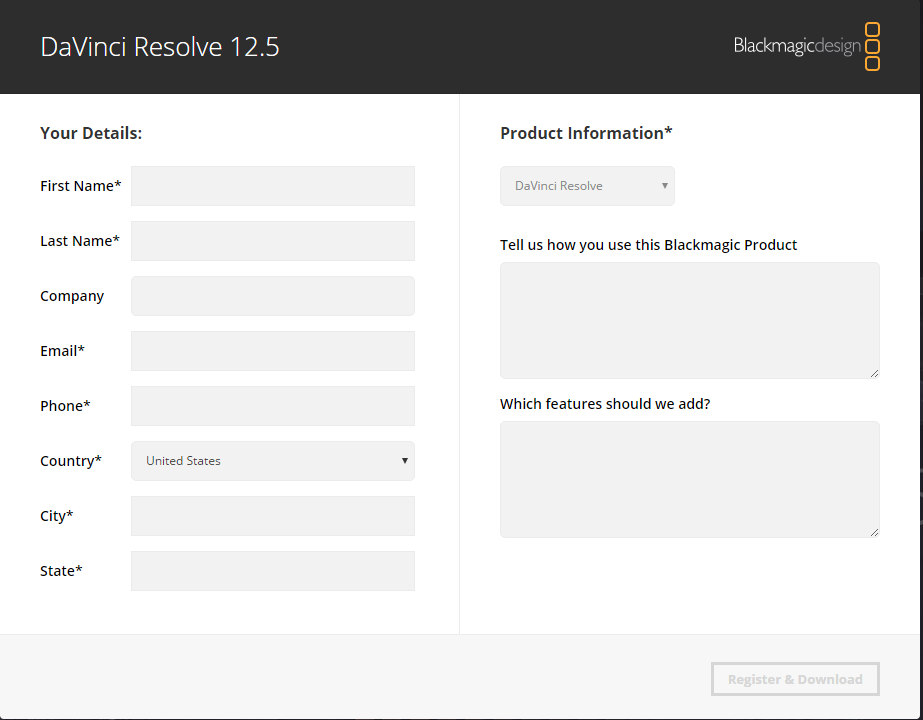Screen dimensions: 923x720
Task: Click into the Last Name text box
Action: (272, 241)
